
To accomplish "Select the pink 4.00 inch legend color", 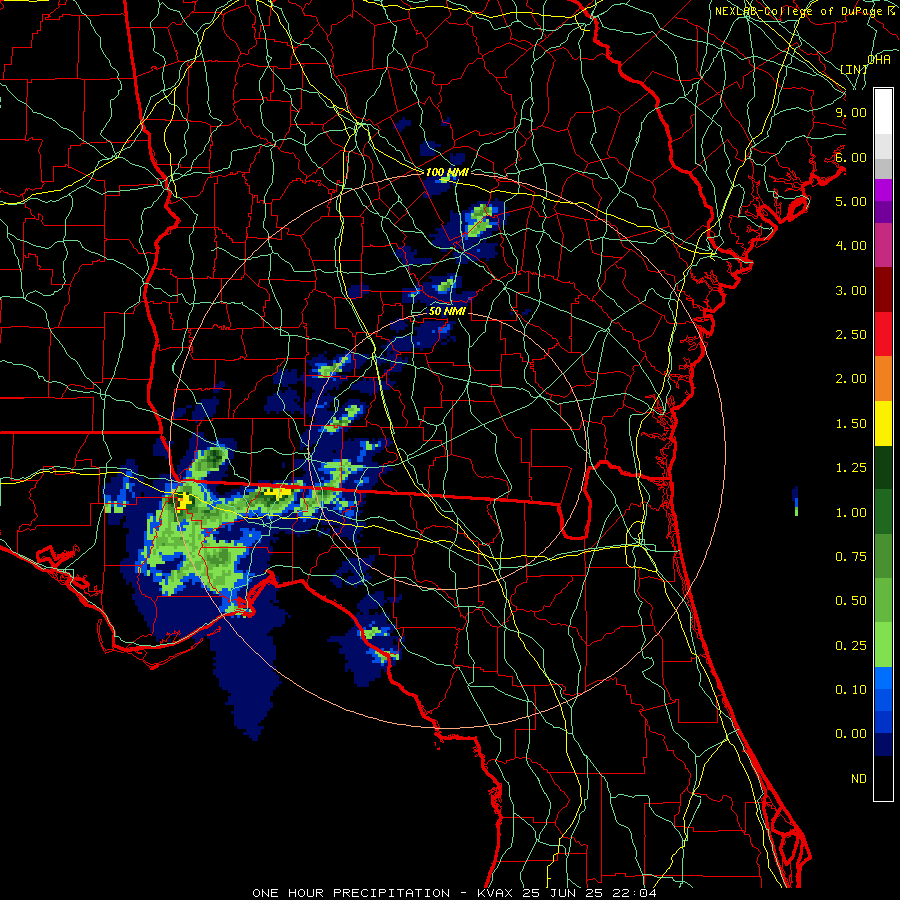I will pyautogui.click(x=883, y=245).
